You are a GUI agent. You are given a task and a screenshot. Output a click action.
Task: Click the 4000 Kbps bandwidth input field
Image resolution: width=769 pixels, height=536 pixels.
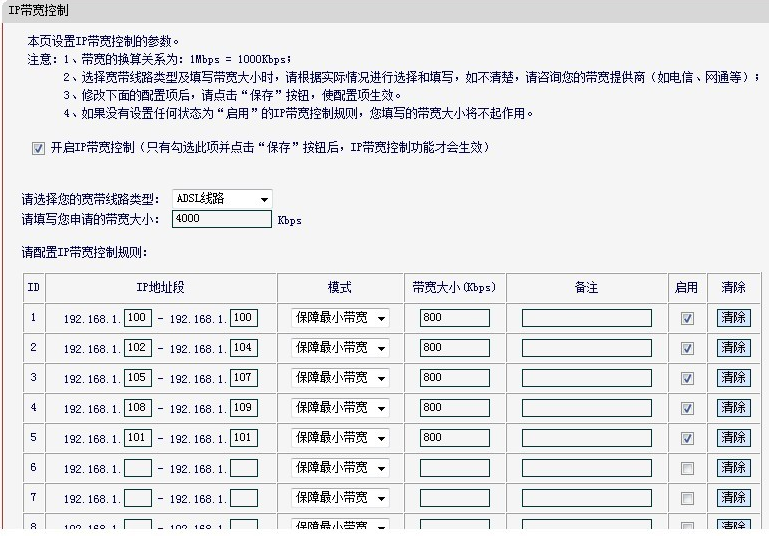point(221,219)
